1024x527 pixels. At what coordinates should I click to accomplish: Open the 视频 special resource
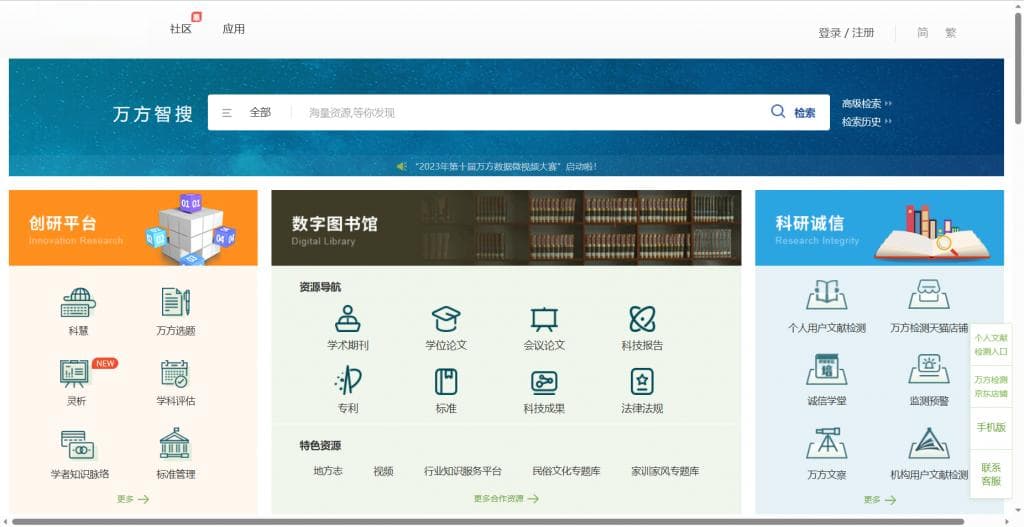click(383, 471)
